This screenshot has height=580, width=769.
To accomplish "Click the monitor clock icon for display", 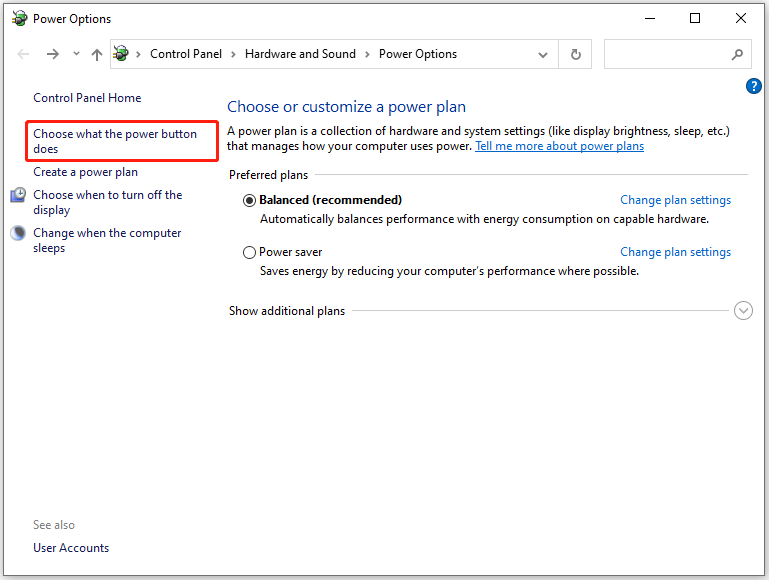I will point(18,195).
